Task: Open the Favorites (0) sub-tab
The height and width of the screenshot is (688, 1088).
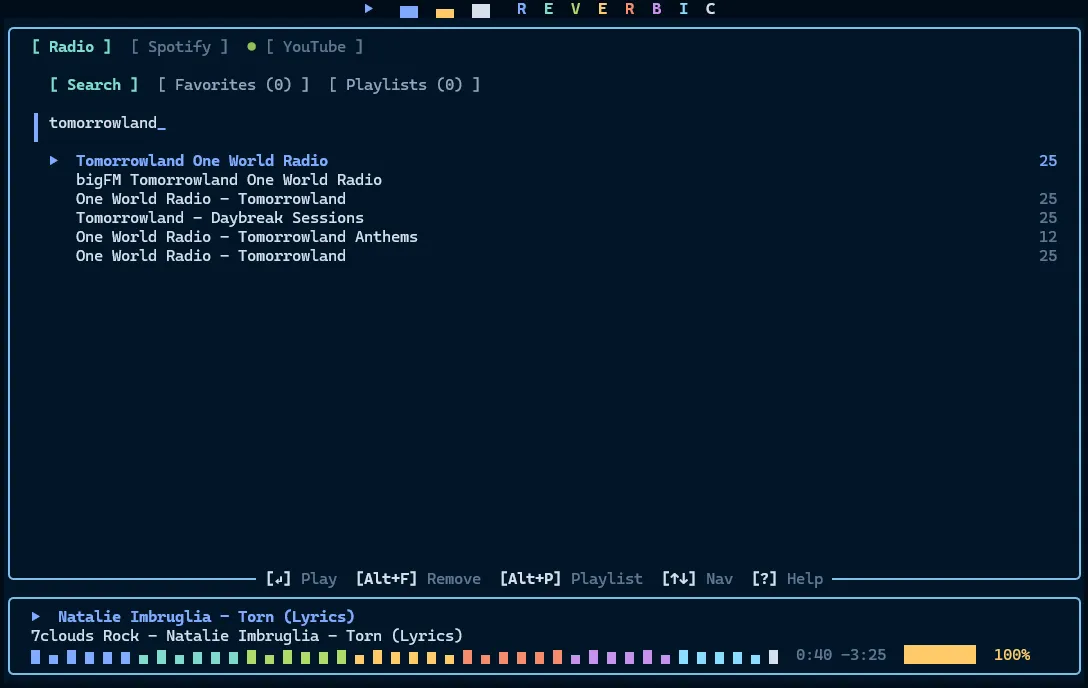Action: pyautogui.click(x=233, y=85)
